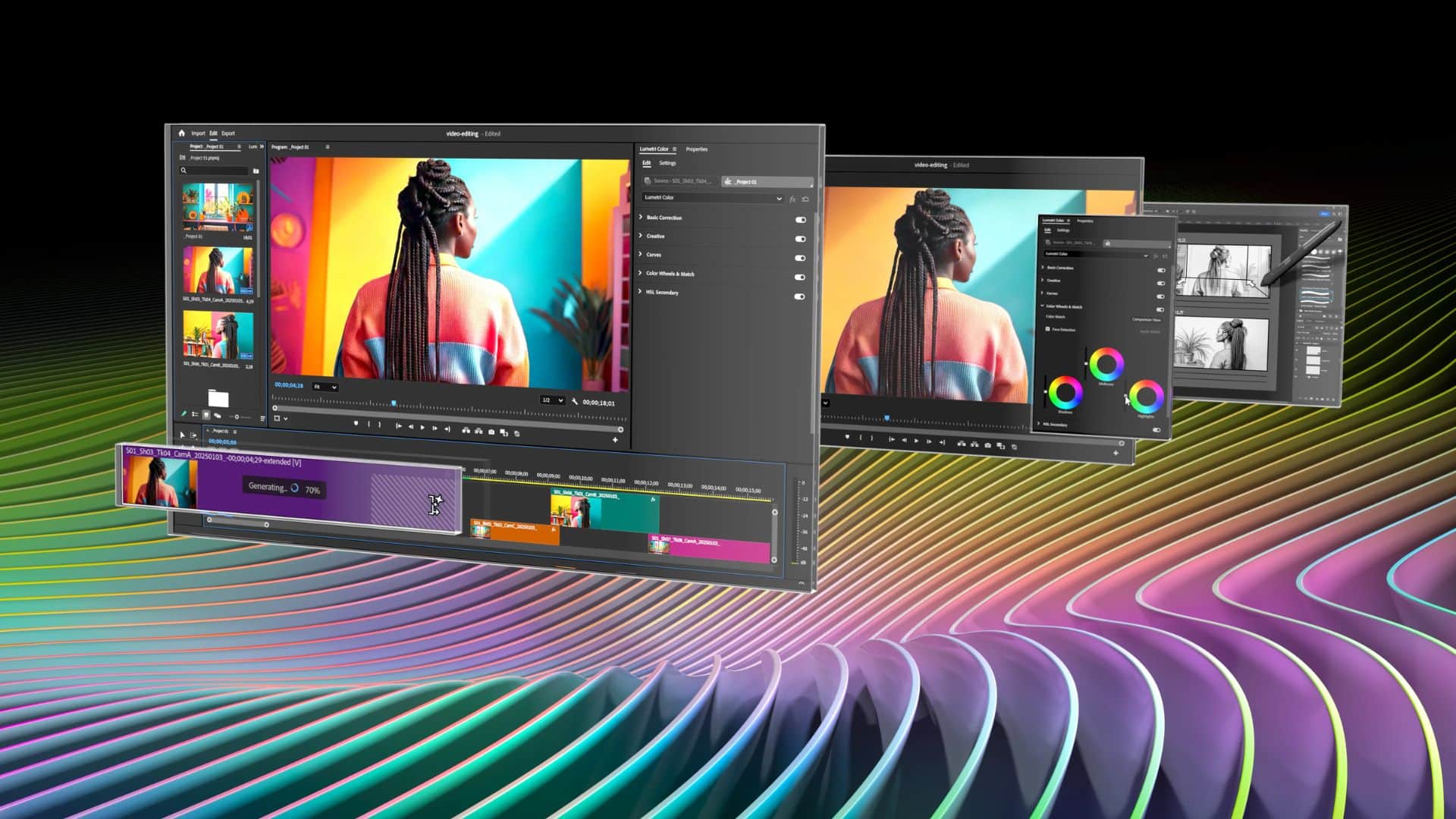Open the Export tab in header
Viewport: 1456px width, 819px height.
pos(228,133)
